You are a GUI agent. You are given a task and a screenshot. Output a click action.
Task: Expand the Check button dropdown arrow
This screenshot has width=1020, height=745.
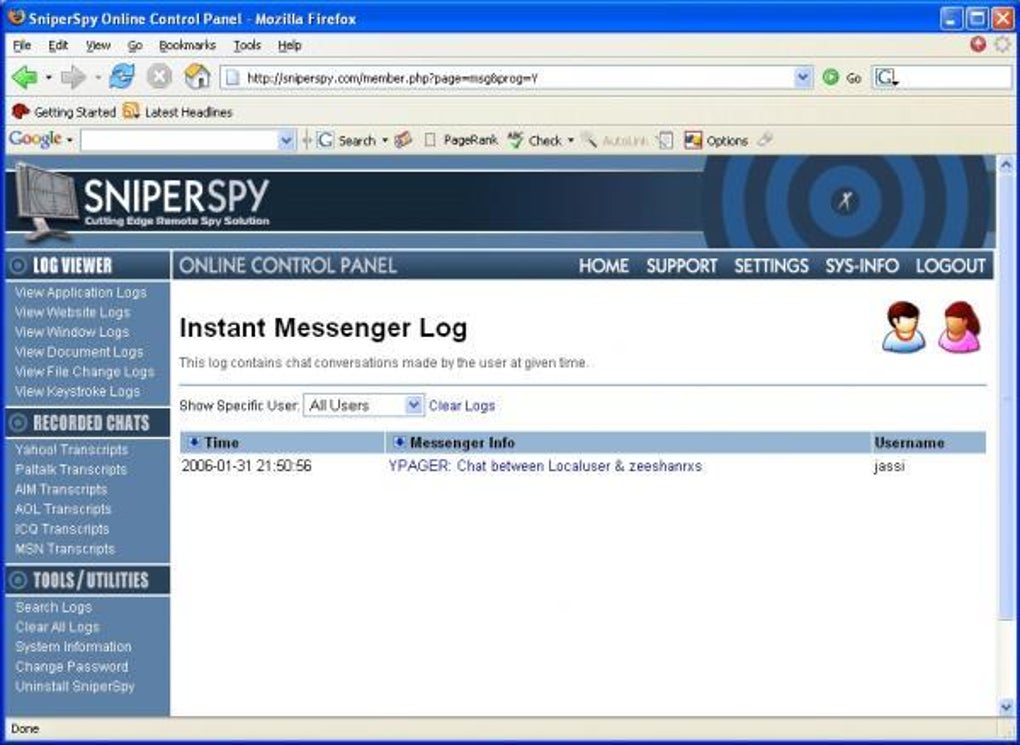[570, 141]
